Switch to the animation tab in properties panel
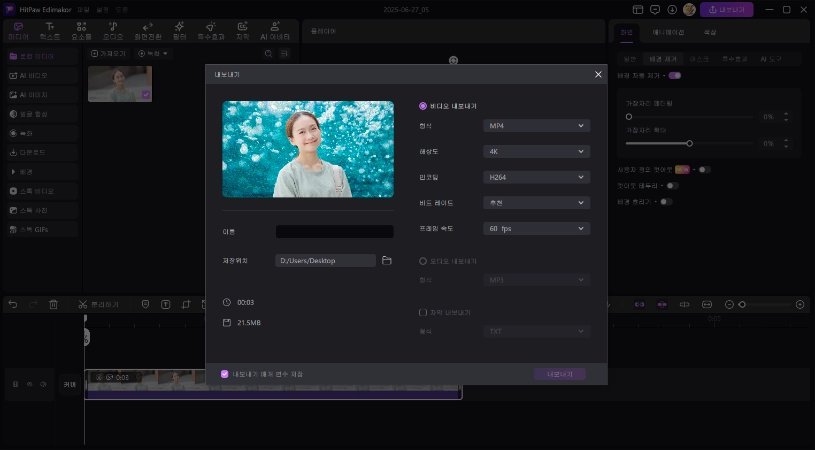This screenshot has height=450, width=815. tap(668, 32)
